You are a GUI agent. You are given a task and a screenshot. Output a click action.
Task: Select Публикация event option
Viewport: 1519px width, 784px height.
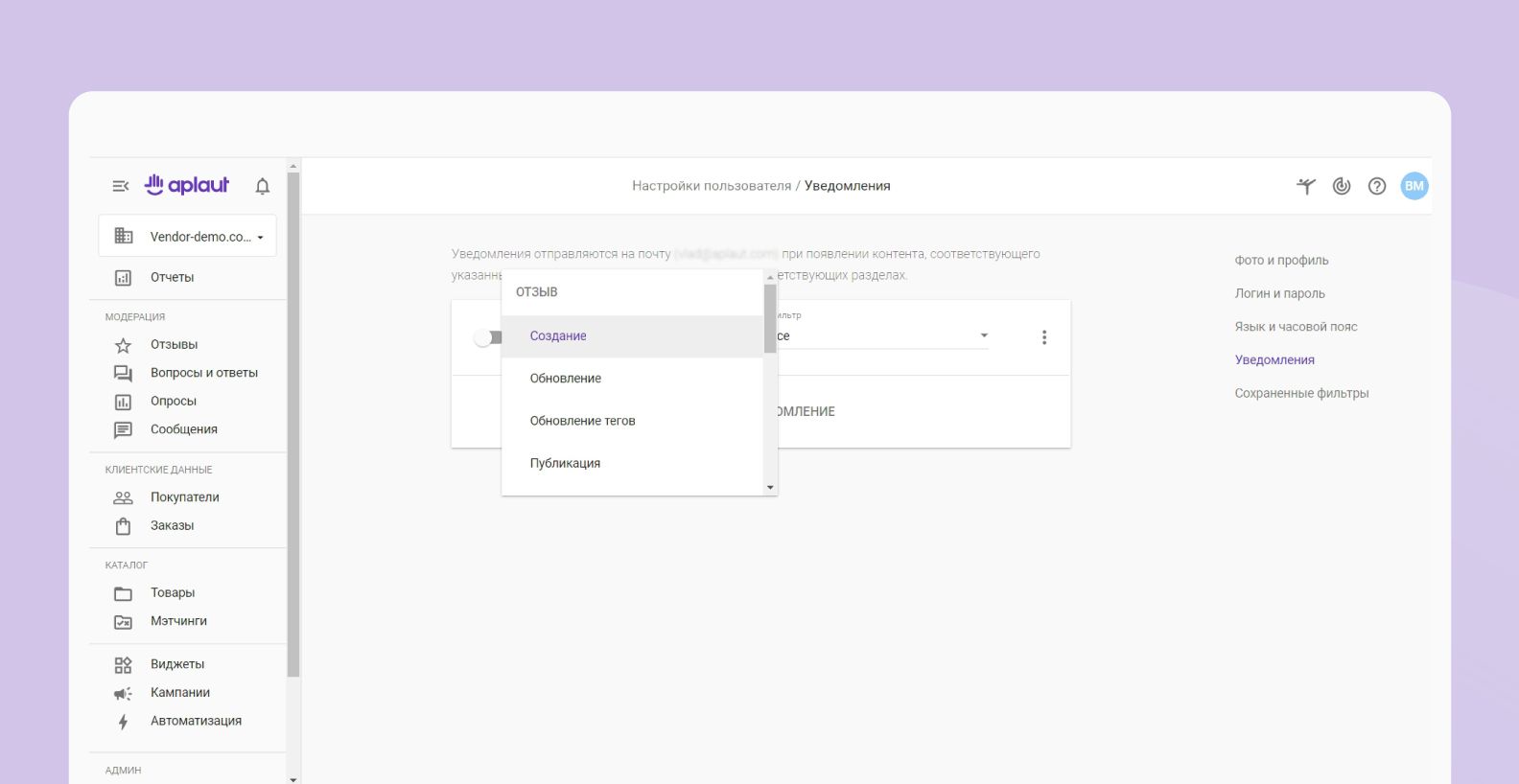[x=565, y=463]
